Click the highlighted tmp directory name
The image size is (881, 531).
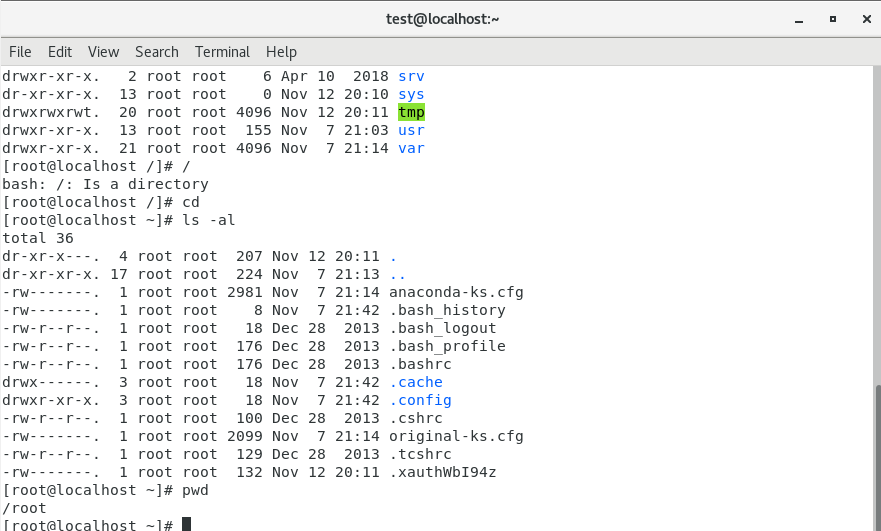[411, 112]
